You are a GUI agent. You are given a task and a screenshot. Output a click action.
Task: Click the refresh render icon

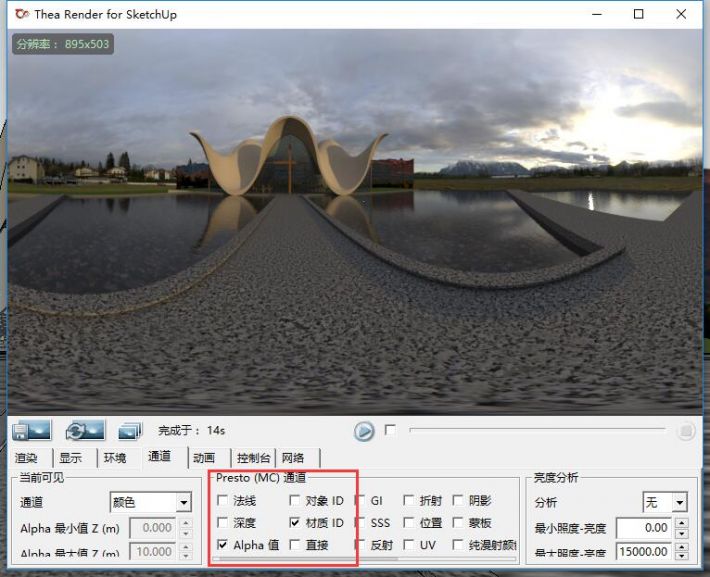85,430
